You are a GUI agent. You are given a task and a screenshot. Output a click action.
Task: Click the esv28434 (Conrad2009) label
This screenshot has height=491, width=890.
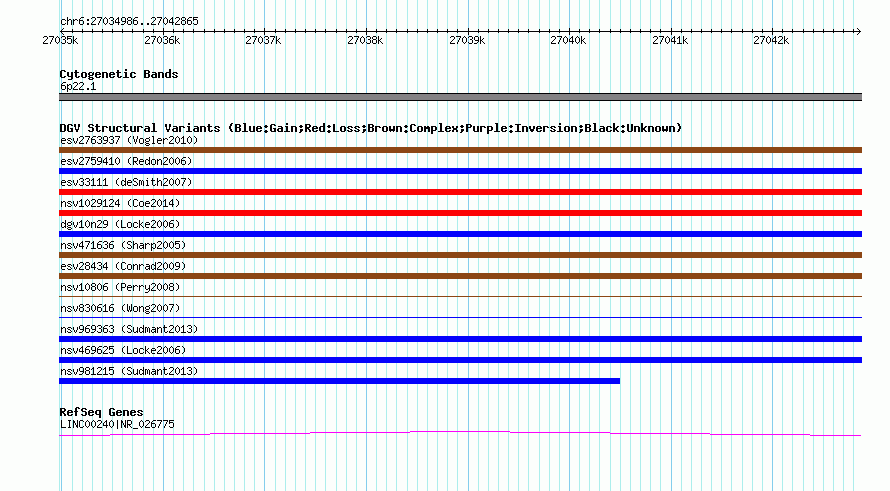coord(123,266)
